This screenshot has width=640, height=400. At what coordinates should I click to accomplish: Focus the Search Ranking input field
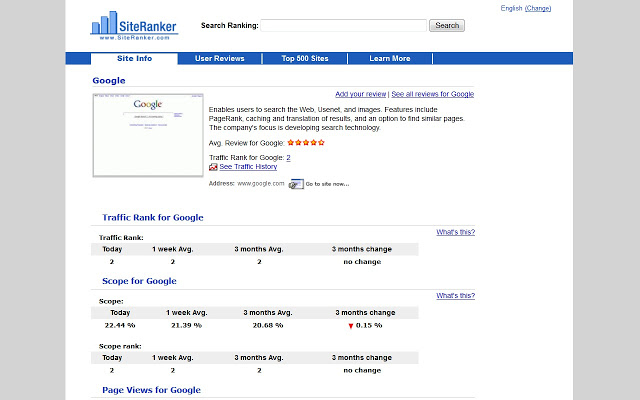[343, 25]
